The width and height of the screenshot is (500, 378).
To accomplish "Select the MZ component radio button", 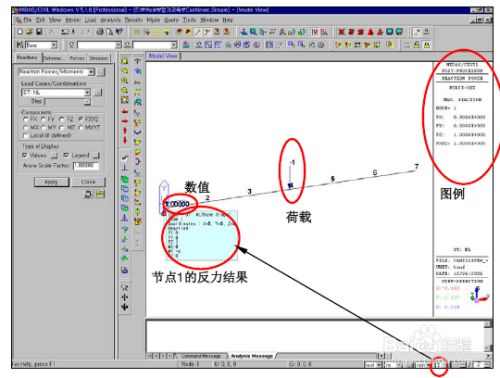I will coord(61,128).
